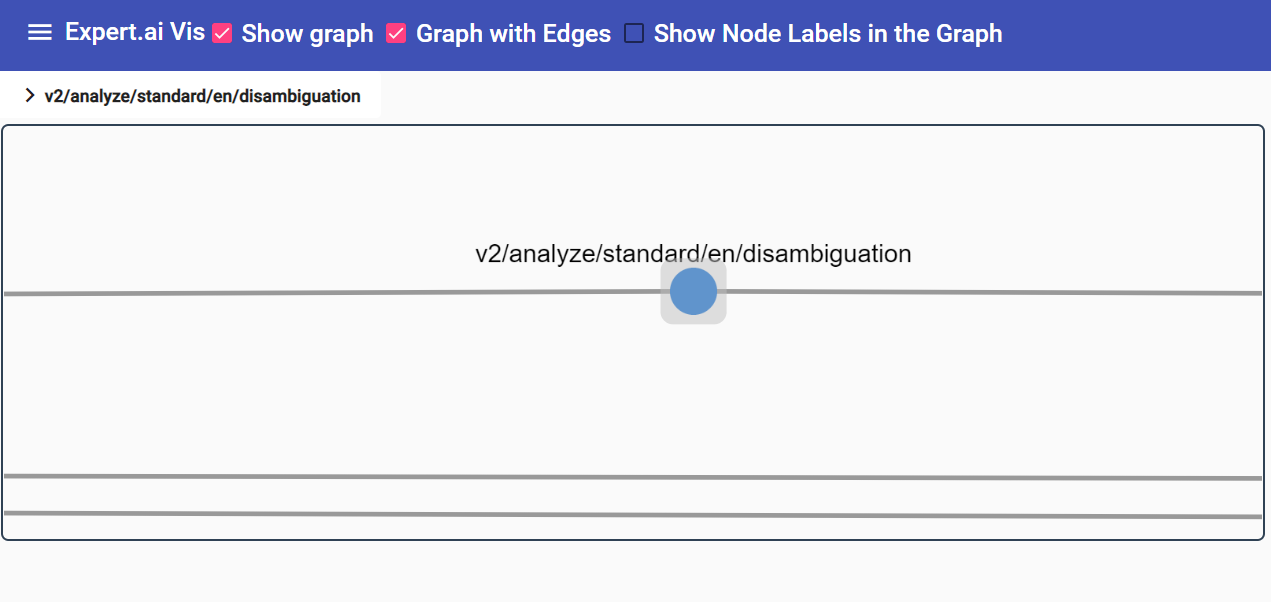This screenshot has height=602, width=1271.
Task: Click the 'Show graph' label text
Action: click(x=307, y=34)
